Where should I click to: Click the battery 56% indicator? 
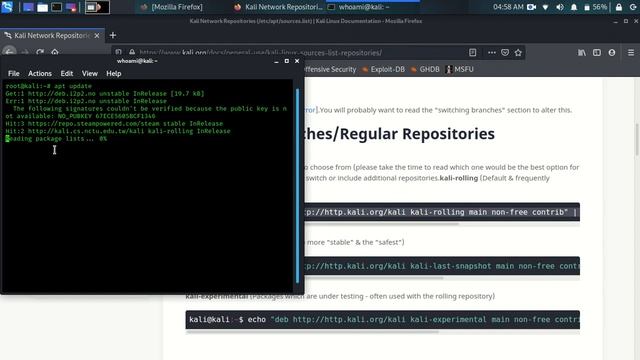596,7
